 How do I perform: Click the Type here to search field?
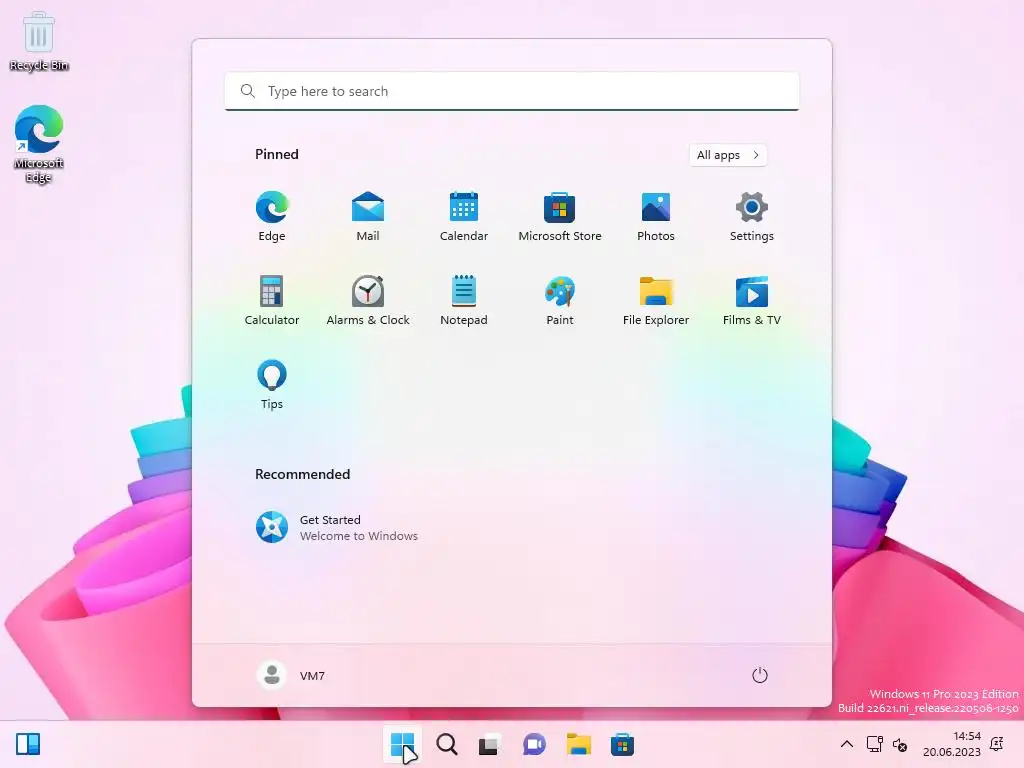pyautogui.click(x=512, y=91)
